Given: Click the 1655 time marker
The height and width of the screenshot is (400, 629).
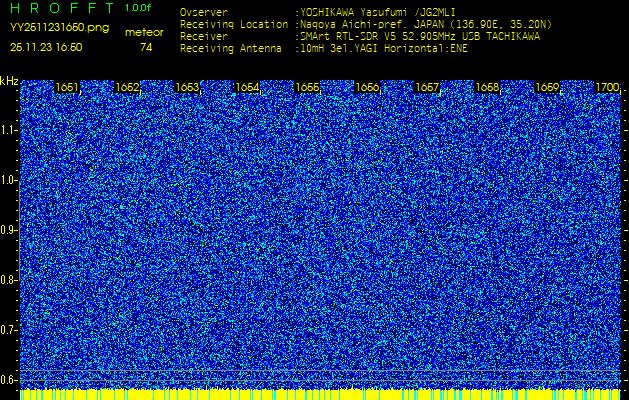Looking at the screenshot, I should click(307, 87).
